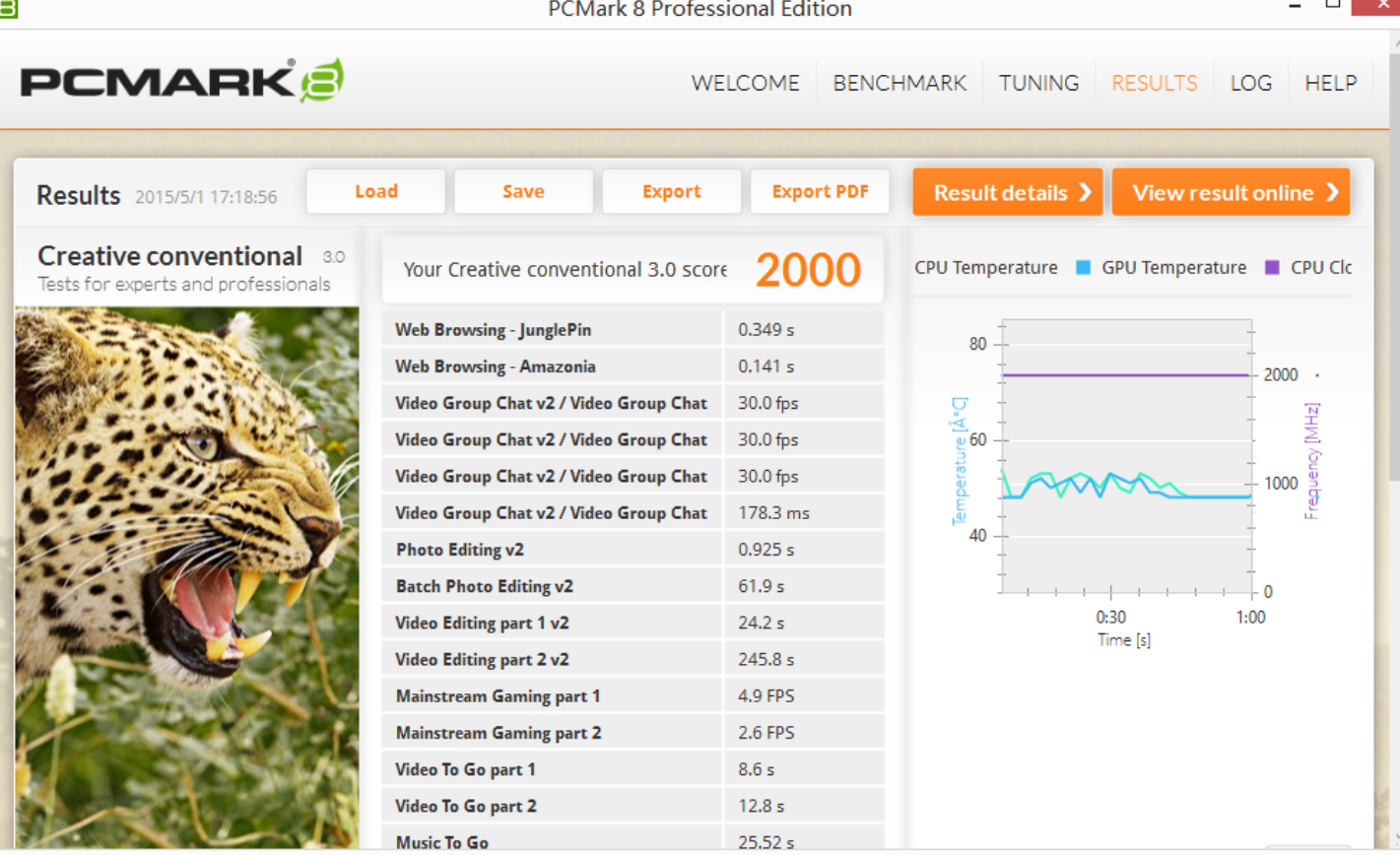1400x855 pixels.
Task: Toggle the purple CPU Clock legend square
Action: click(1272, 268)
